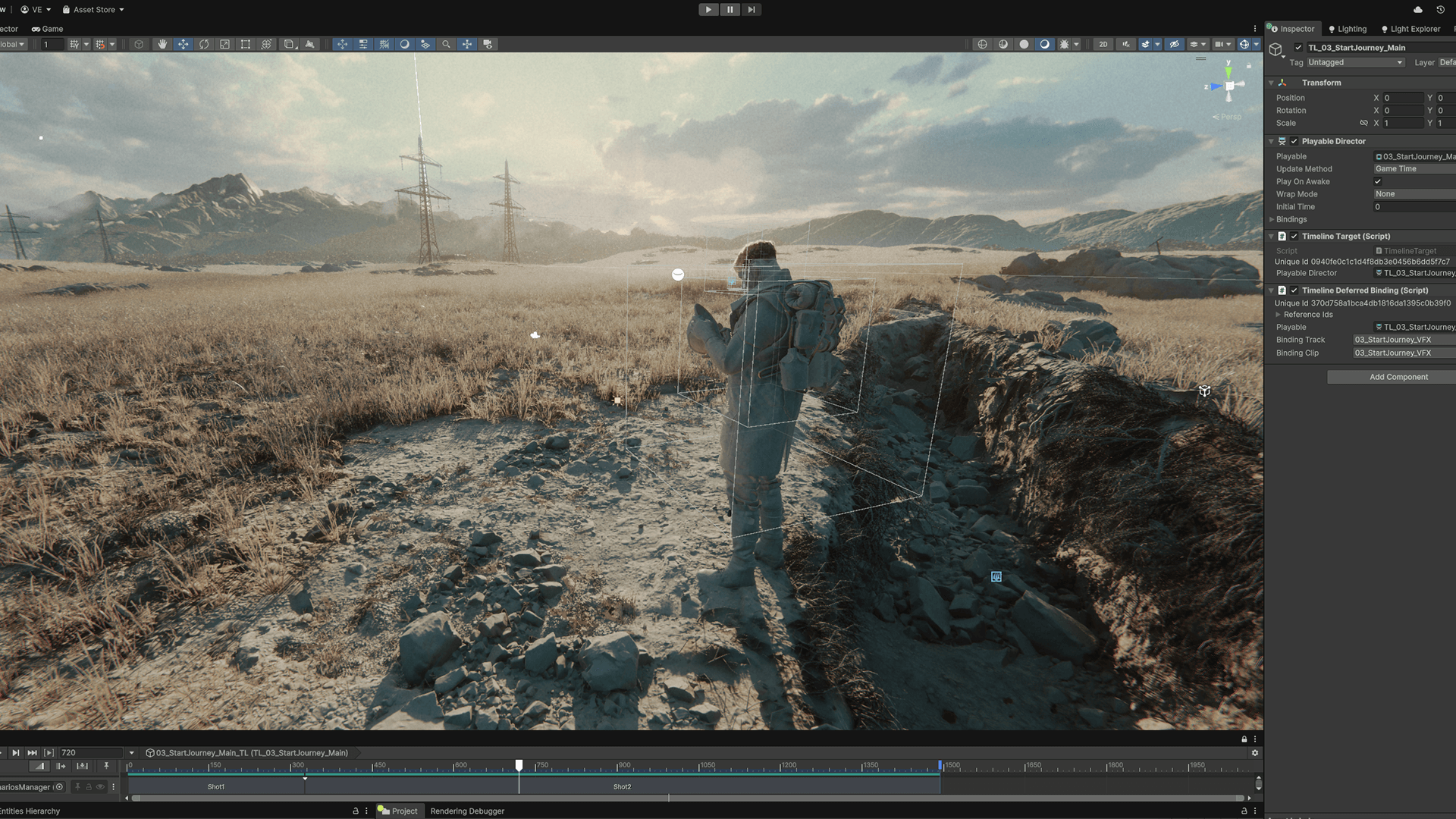The image size is (1456, 819).
Task: Open the Wrap Mode None dropdown
Action: [1415, 193]
